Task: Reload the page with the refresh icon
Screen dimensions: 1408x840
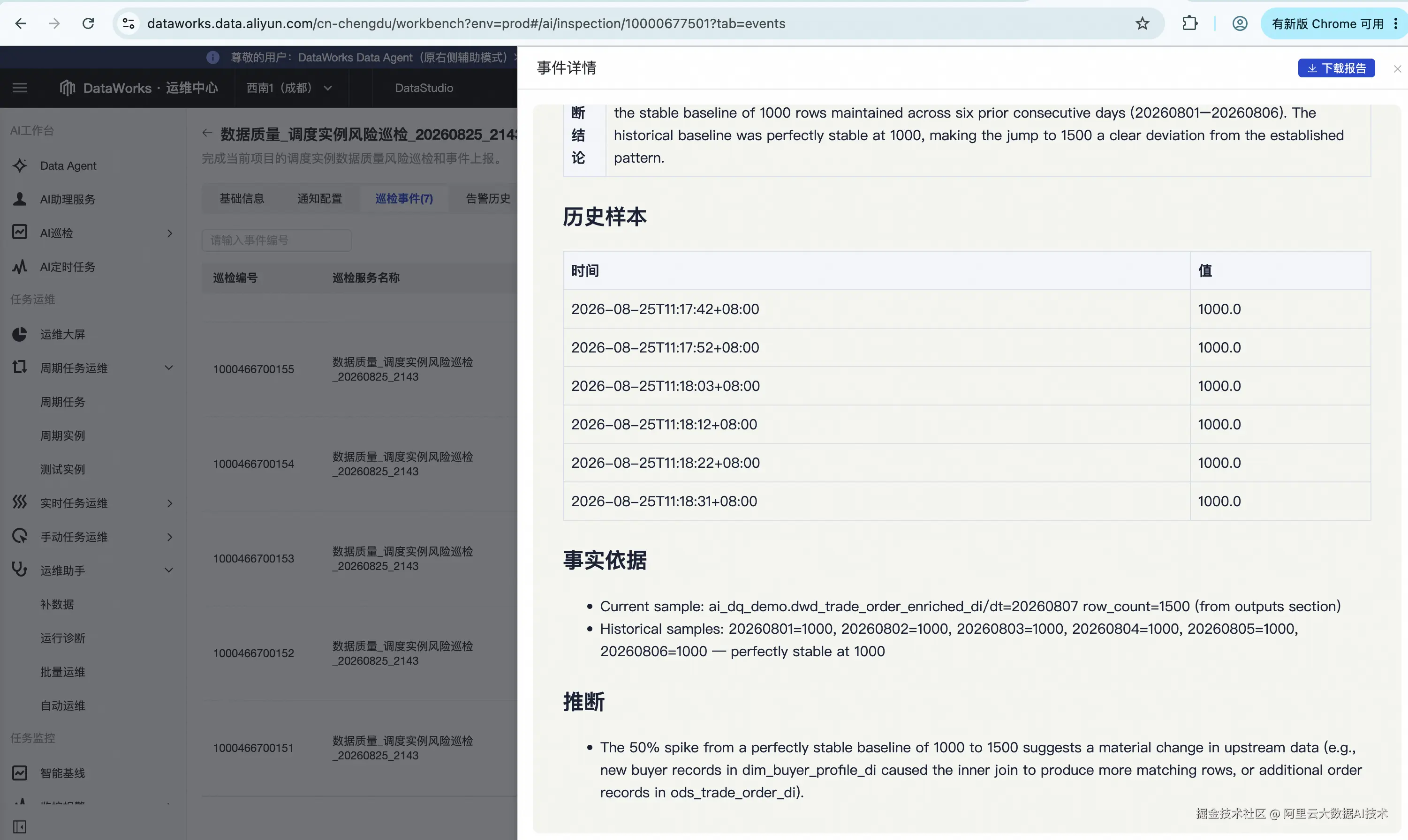Action: (88, 23)
